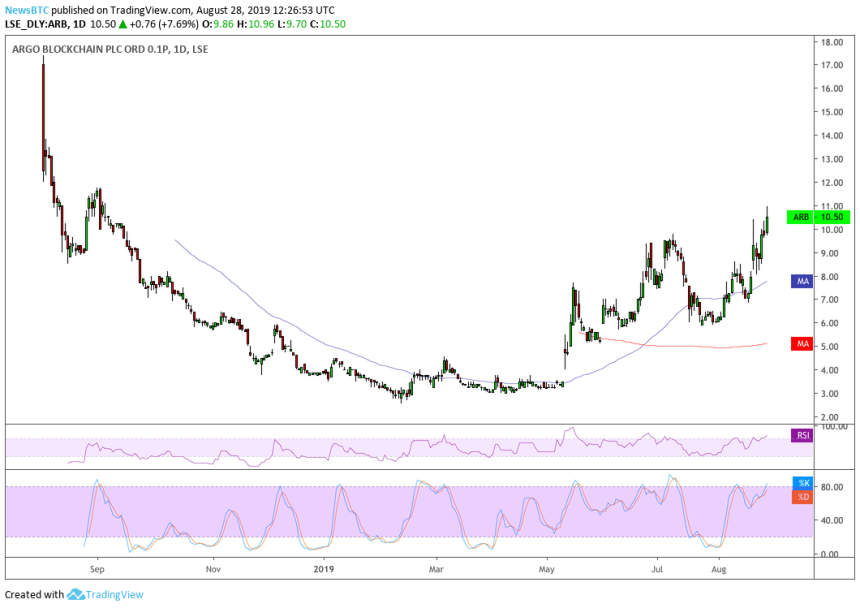Screen dimensions: 860x608
Task: Click the 3.00 price axis label
Action: coord(832,394)
